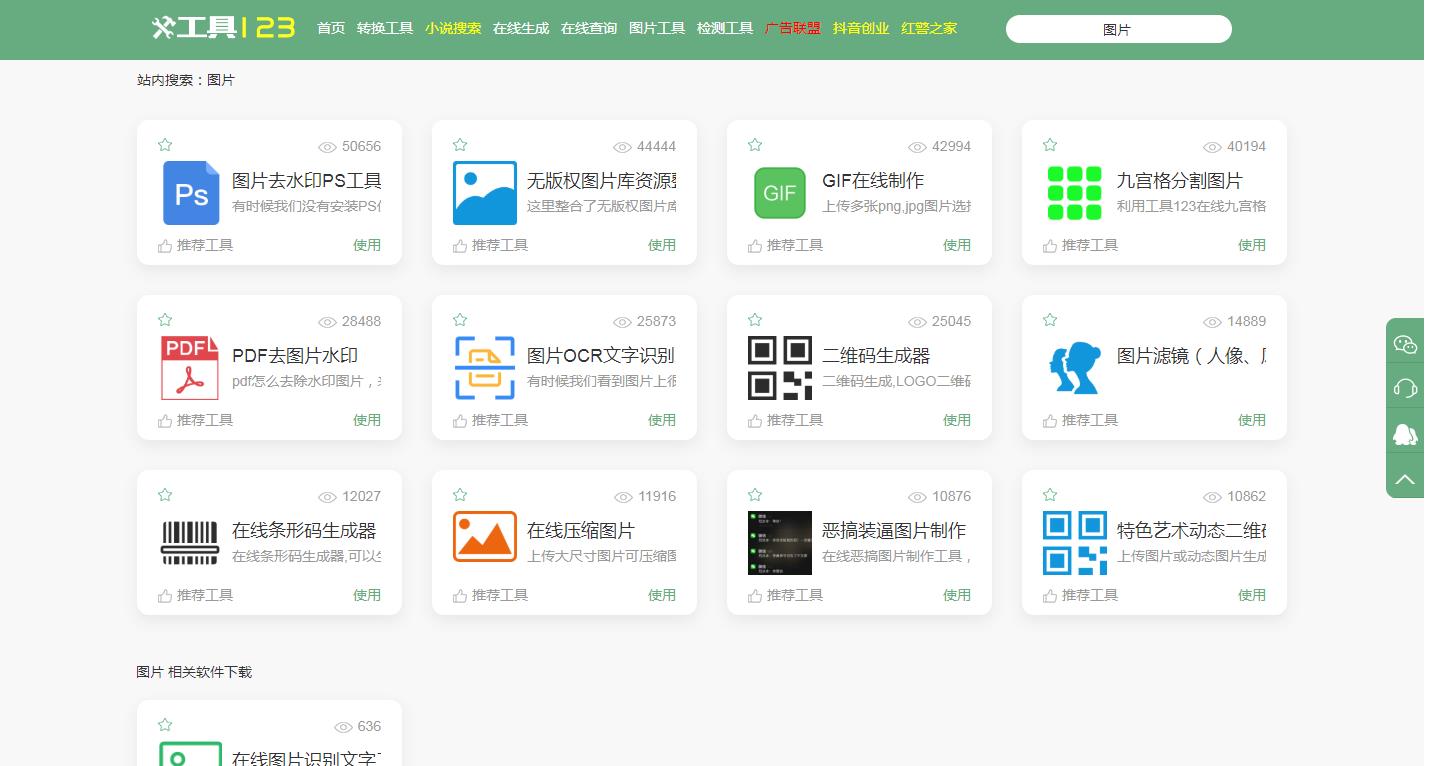Select the 在线查询 navigation item
1440x766 pixels.
(589, 29)
